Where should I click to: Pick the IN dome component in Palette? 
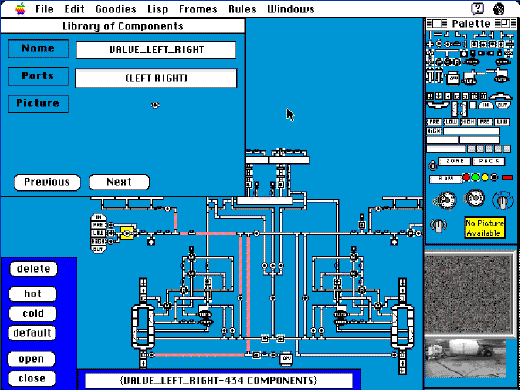(486, 106)
